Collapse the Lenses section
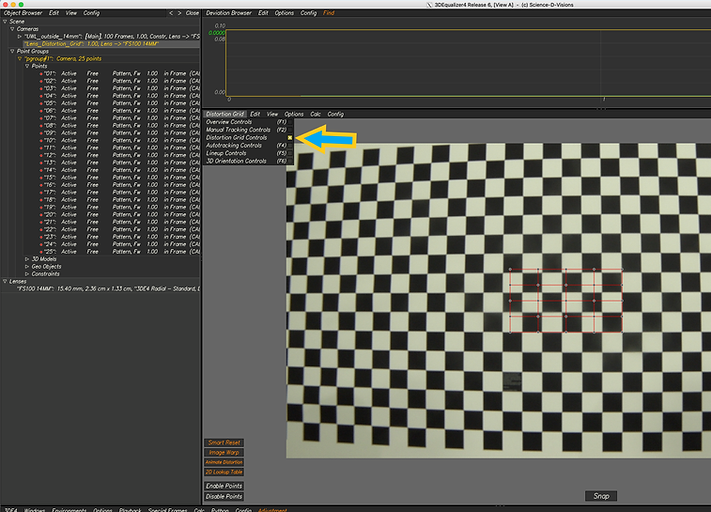 tap(5, 281)
